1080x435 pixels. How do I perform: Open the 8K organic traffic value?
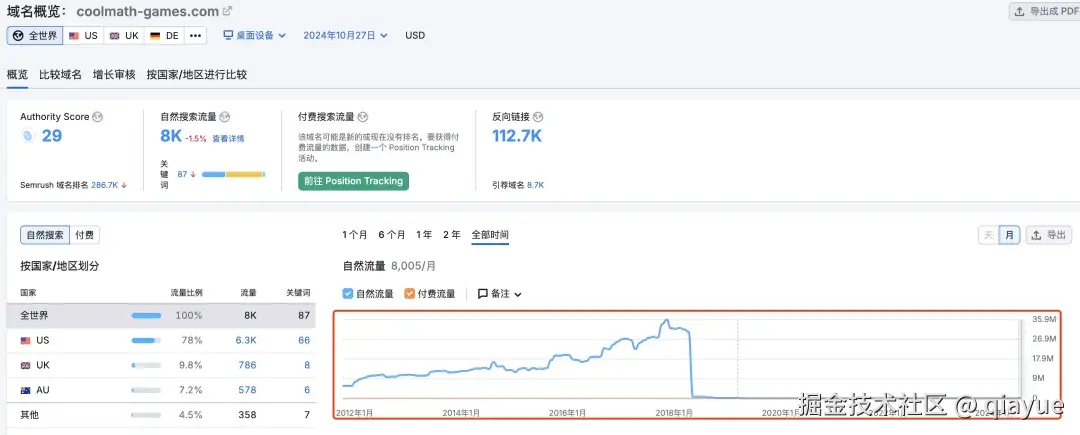[171, 136]
